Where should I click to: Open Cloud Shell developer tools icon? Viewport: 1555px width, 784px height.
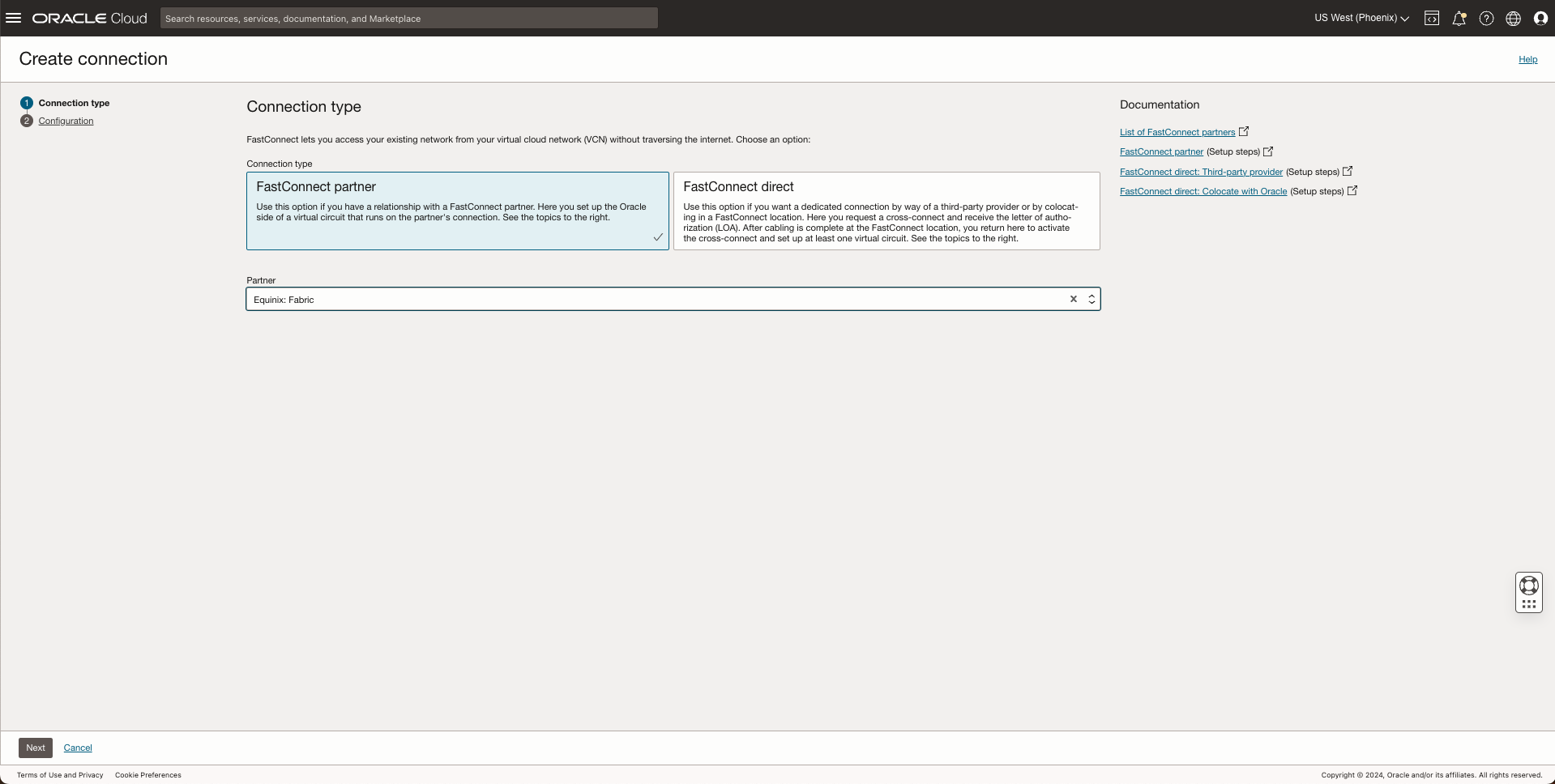(x=1432, y=19)
